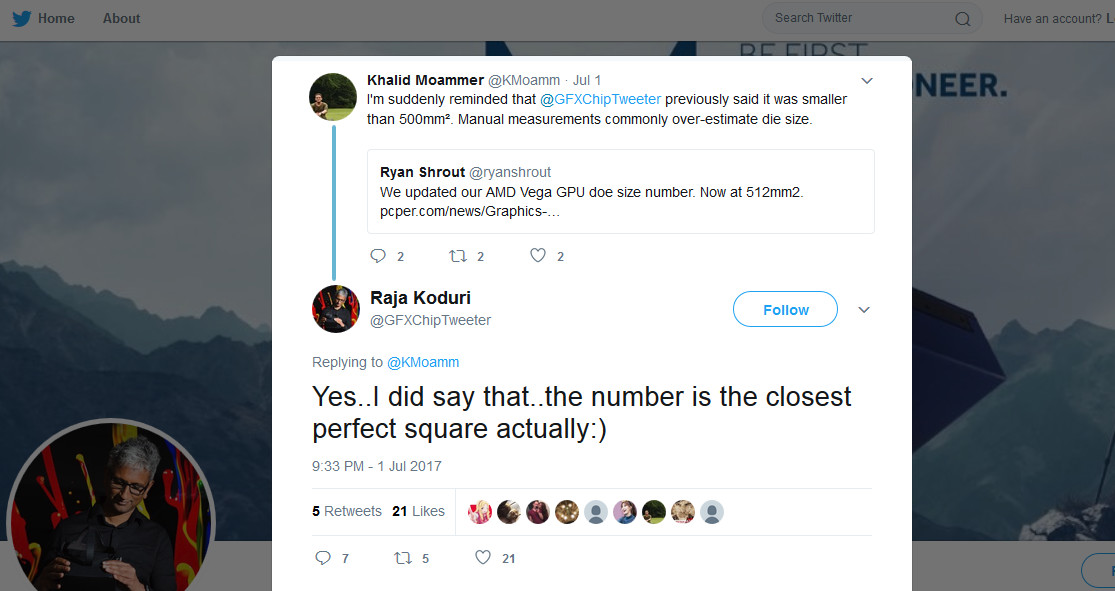This screenshot has height=591, width=1115.
Task: Expand Khalid Moammer tweet options chevron
Action: (867, 80)
